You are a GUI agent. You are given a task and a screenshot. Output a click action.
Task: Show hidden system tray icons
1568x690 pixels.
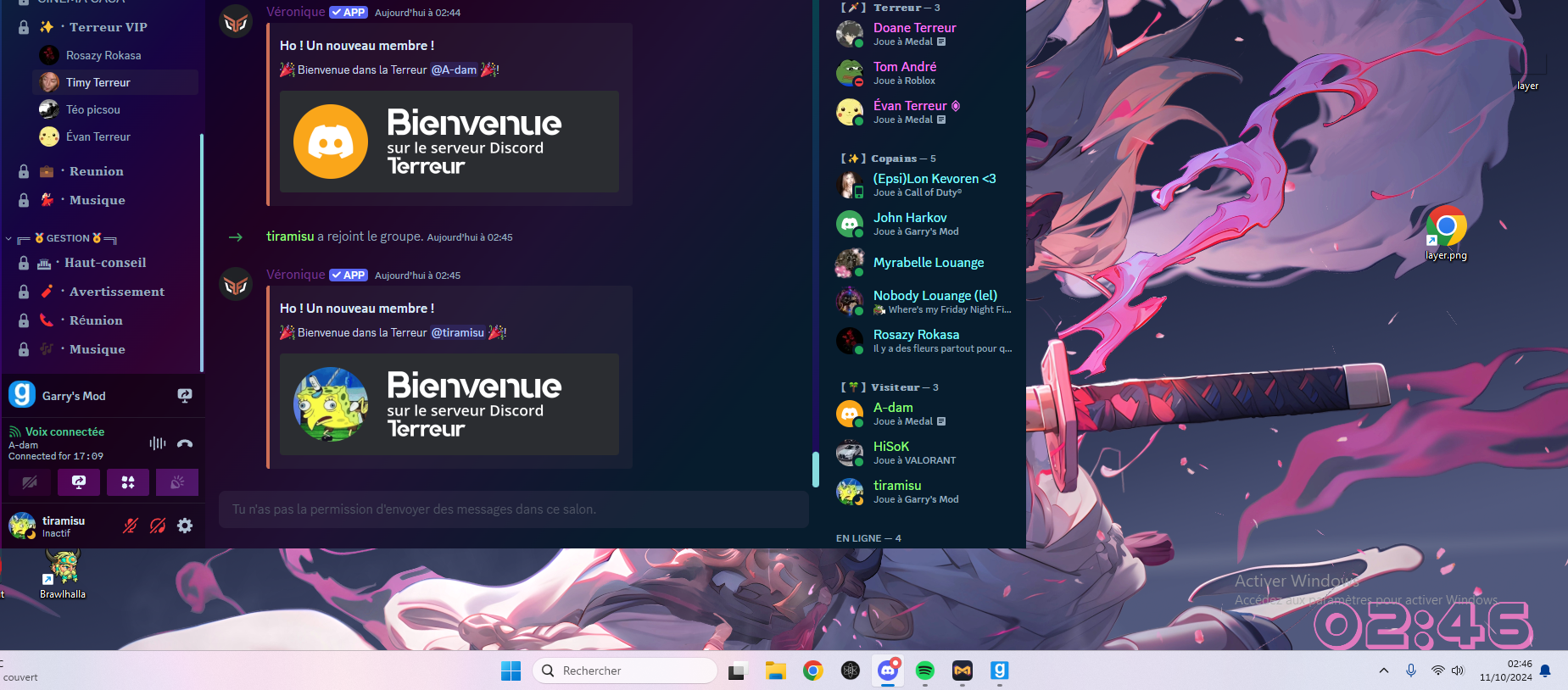click(x=1384, y=671)
